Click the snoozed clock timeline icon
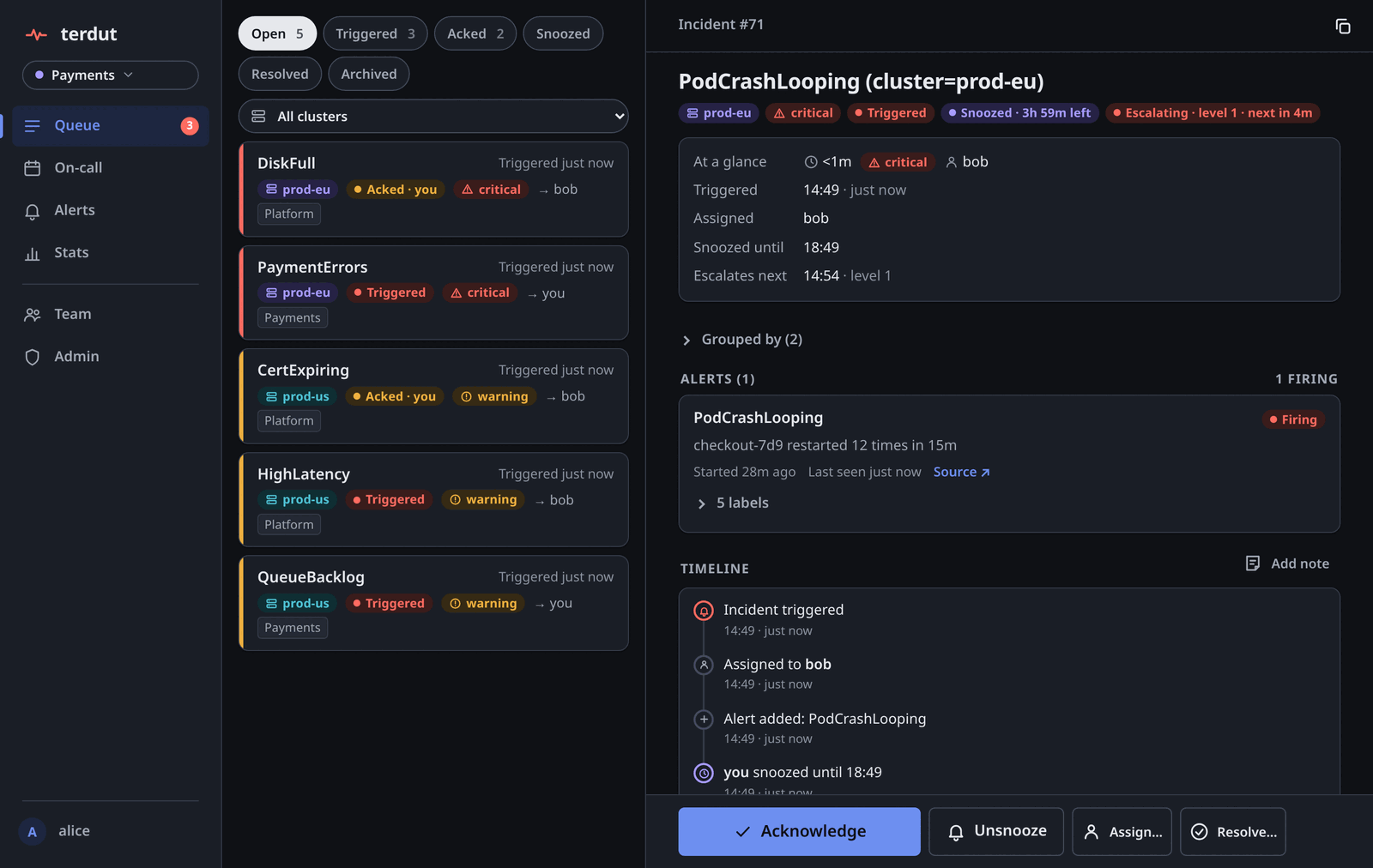The image size is (1373, 868). (x=704, y=773)
